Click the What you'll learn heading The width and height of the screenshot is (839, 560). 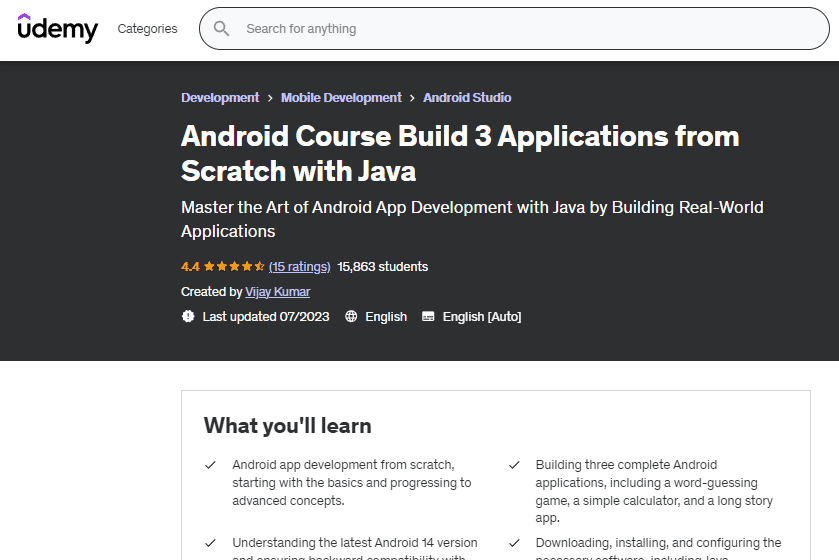pyautogui.click(x=287, y=426)
